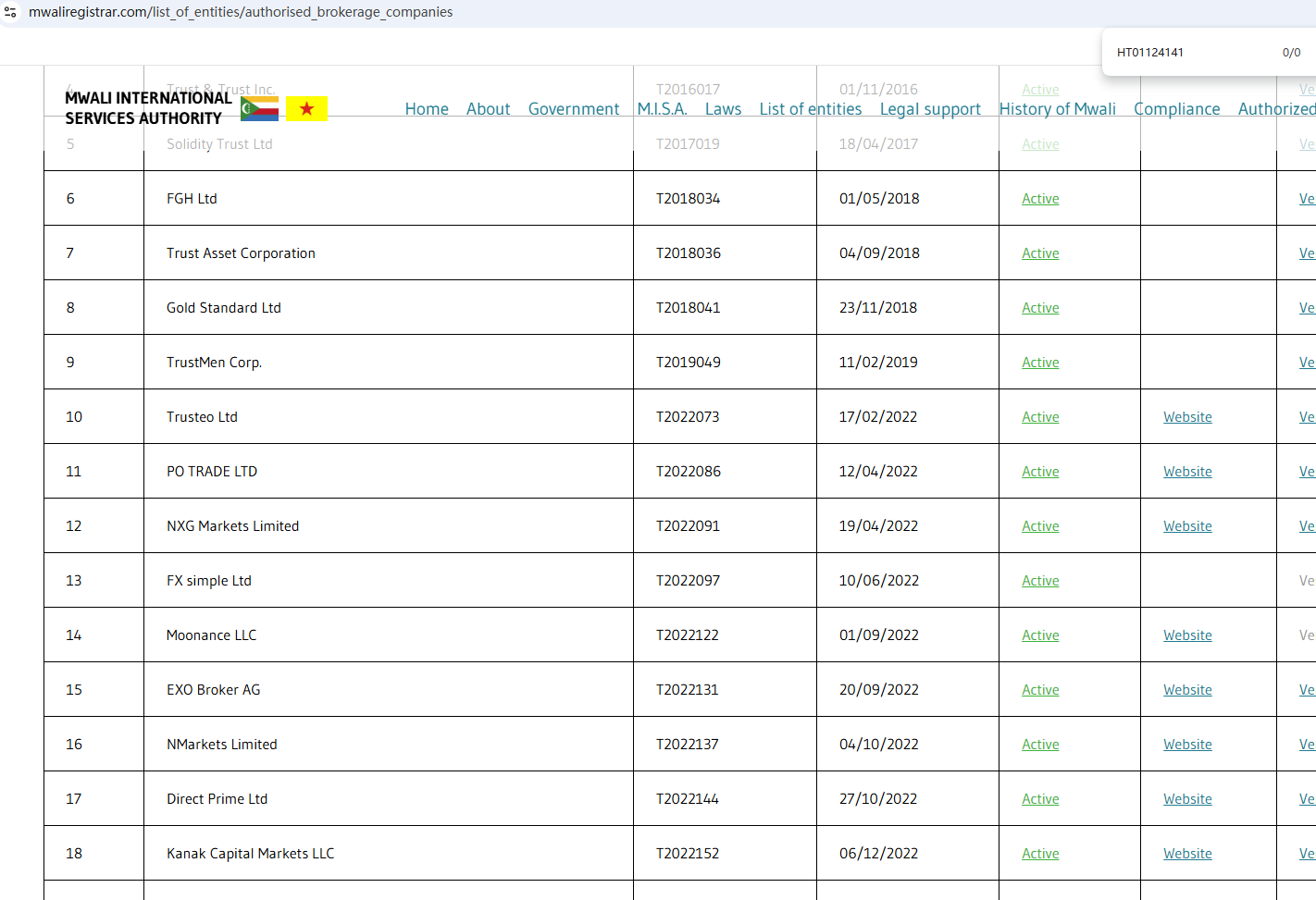Click the find-in-page search field
The image size is (1316, 900).
[x=1189, y=53]
